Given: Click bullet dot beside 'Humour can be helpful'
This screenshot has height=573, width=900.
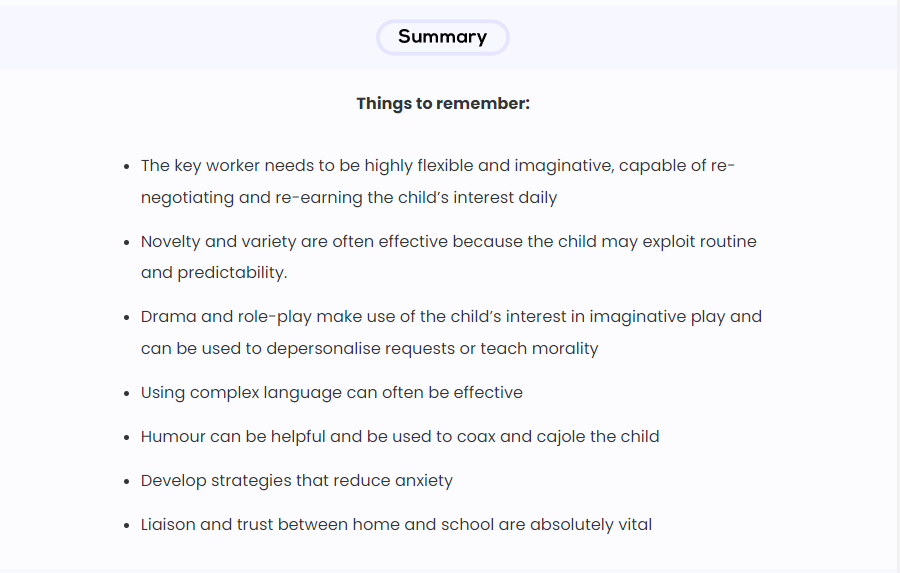Looking at the screenshot, I should point(127,438).
